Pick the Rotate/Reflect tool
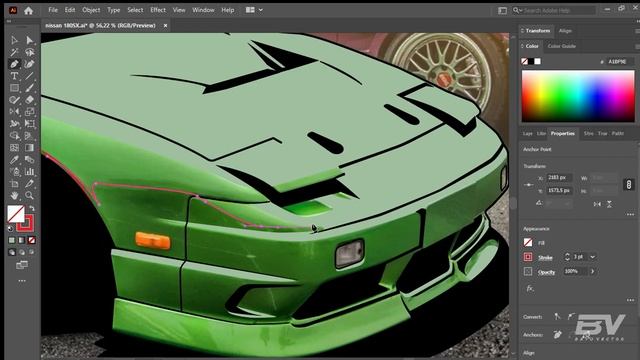 [14, 111]
